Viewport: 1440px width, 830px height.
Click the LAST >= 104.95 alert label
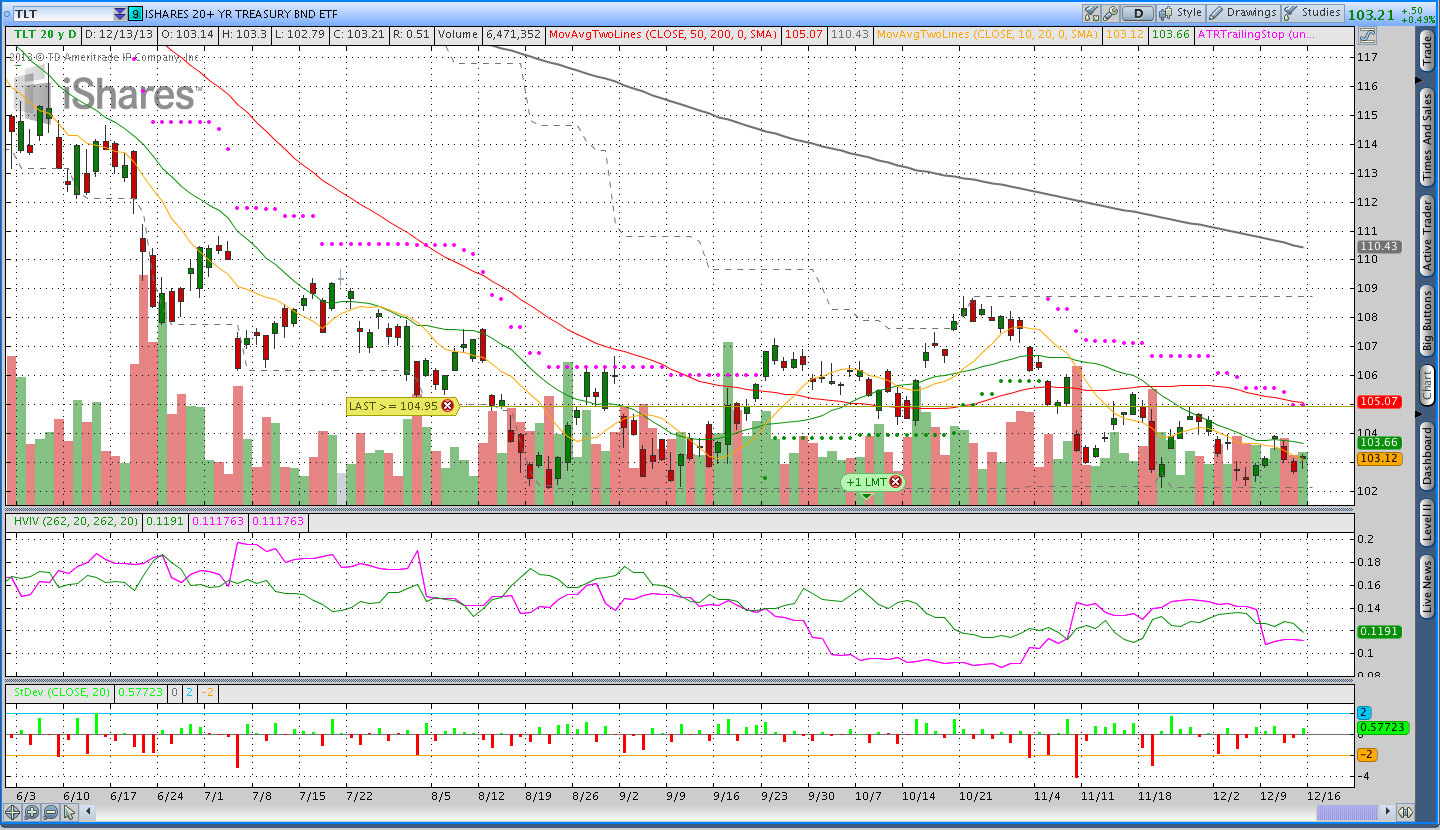(x=393, y=406)
